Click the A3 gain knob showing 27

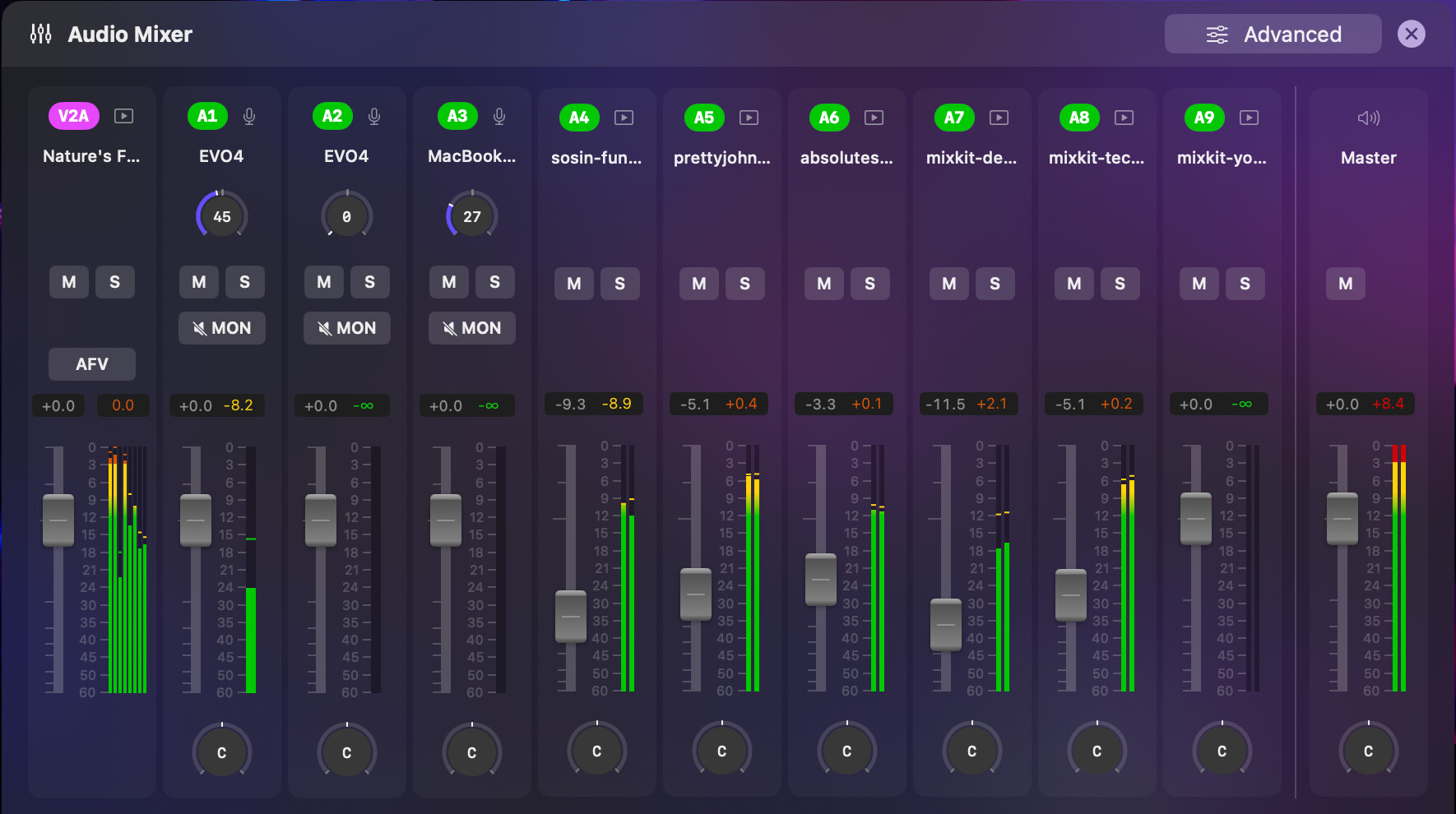tap(472, 216)
